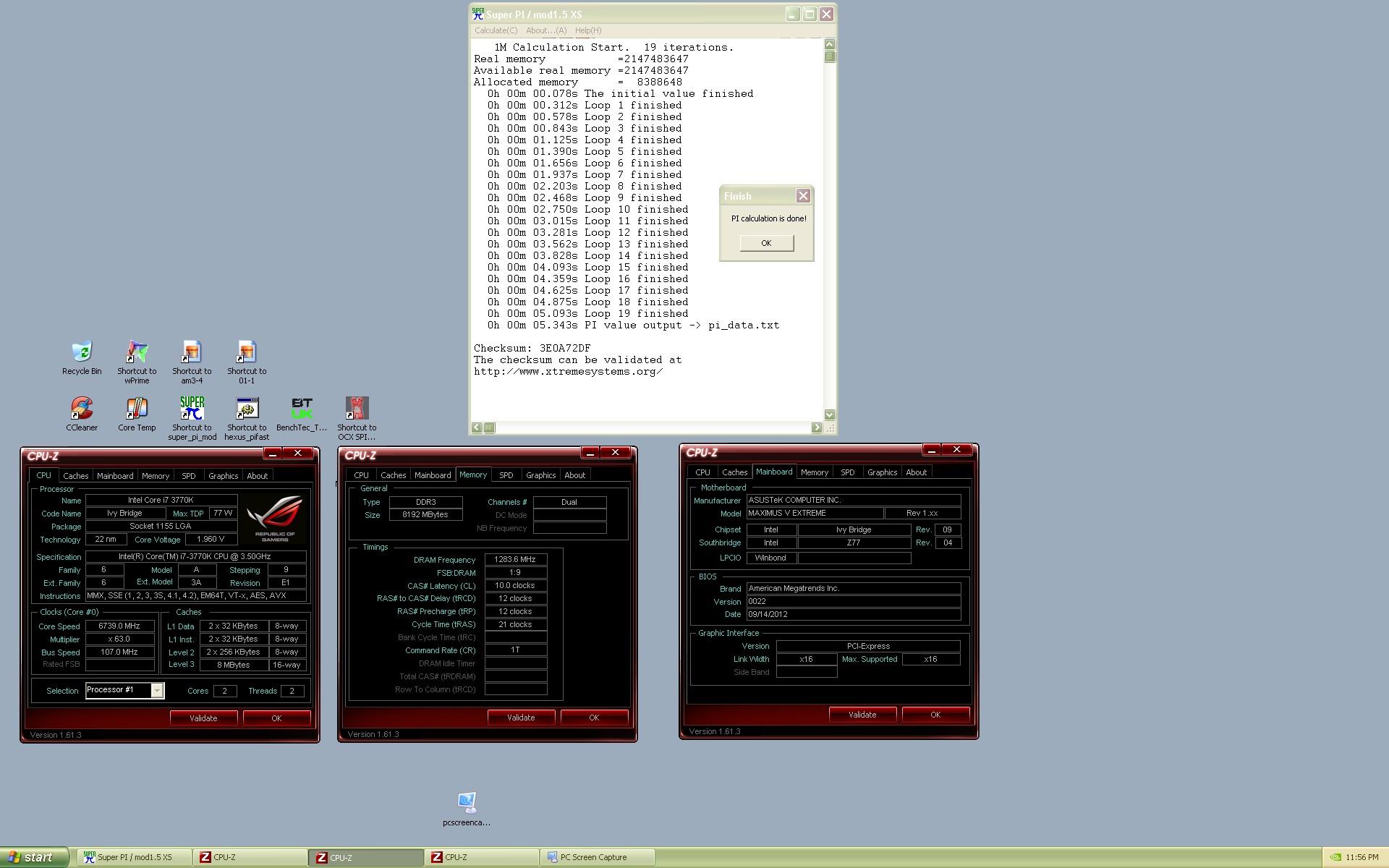
Task: Click the Core Voltage 1.960 V field
Action: 211,540
